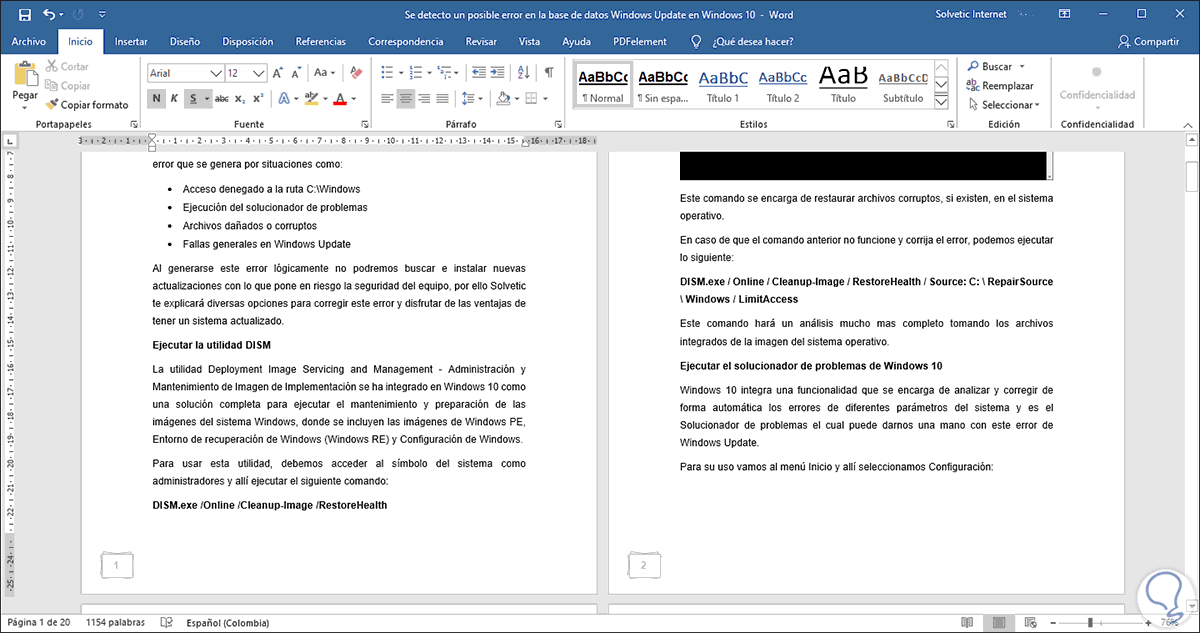1200x633 pixels.
Task: Switch to read mode view in status bar
Action: 966,622
